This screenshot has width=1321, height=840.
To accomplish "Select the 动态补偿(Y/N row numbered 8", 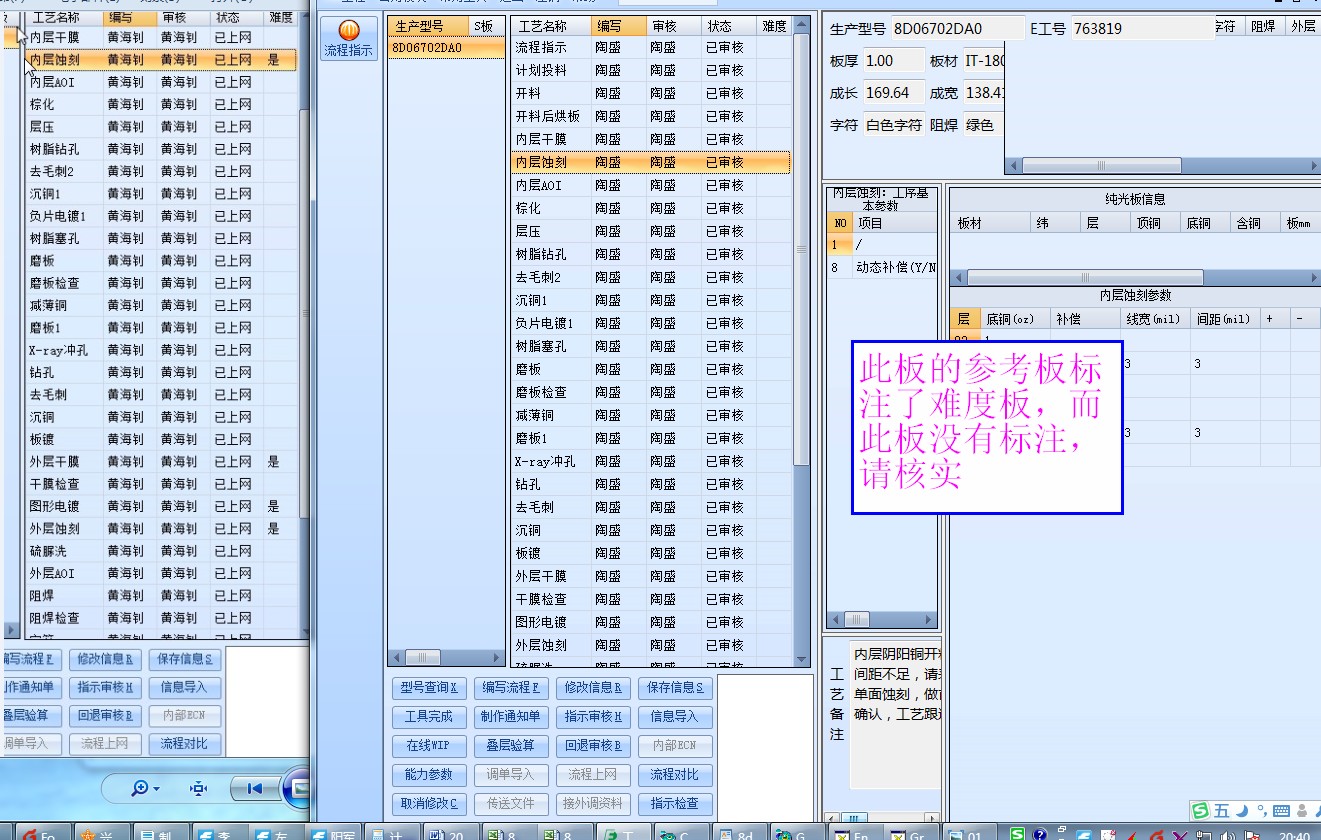I will coord(882,268).
